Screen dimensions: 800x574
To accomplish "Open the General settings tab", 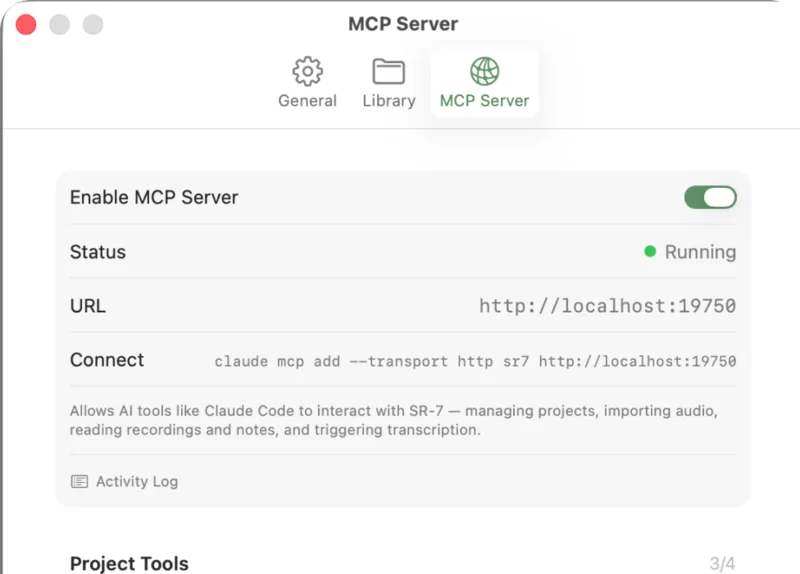I will (307, 83).
